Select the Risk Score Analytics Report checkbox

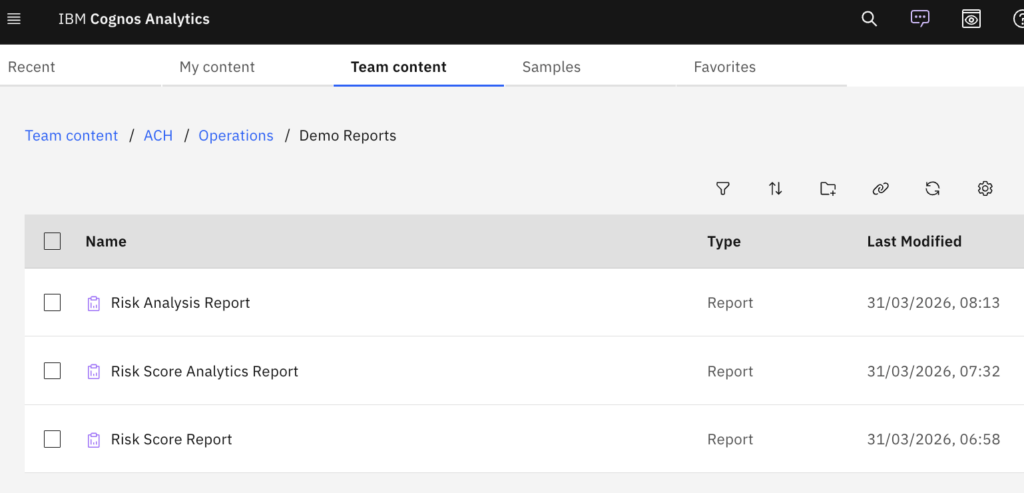click(52, 371)
